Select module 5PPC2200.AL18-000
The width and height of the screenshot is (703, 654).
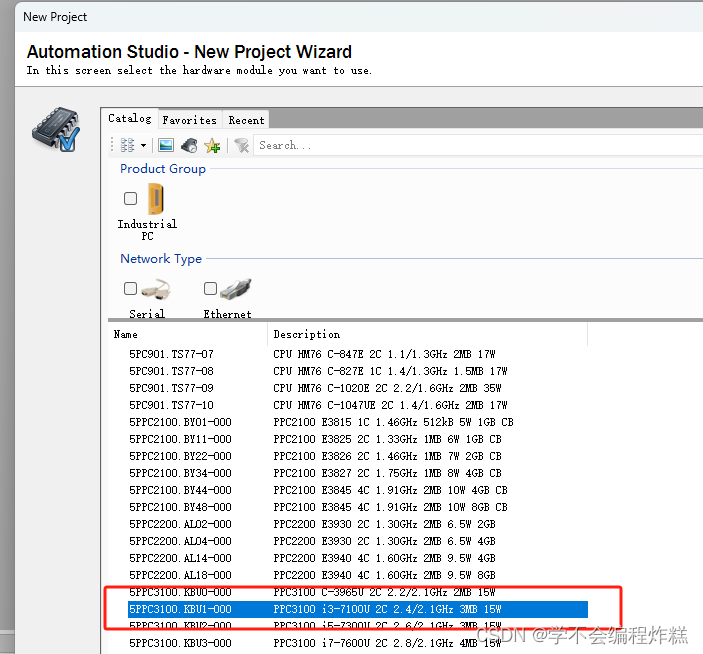pyautogui.click(x=180, y=576)
